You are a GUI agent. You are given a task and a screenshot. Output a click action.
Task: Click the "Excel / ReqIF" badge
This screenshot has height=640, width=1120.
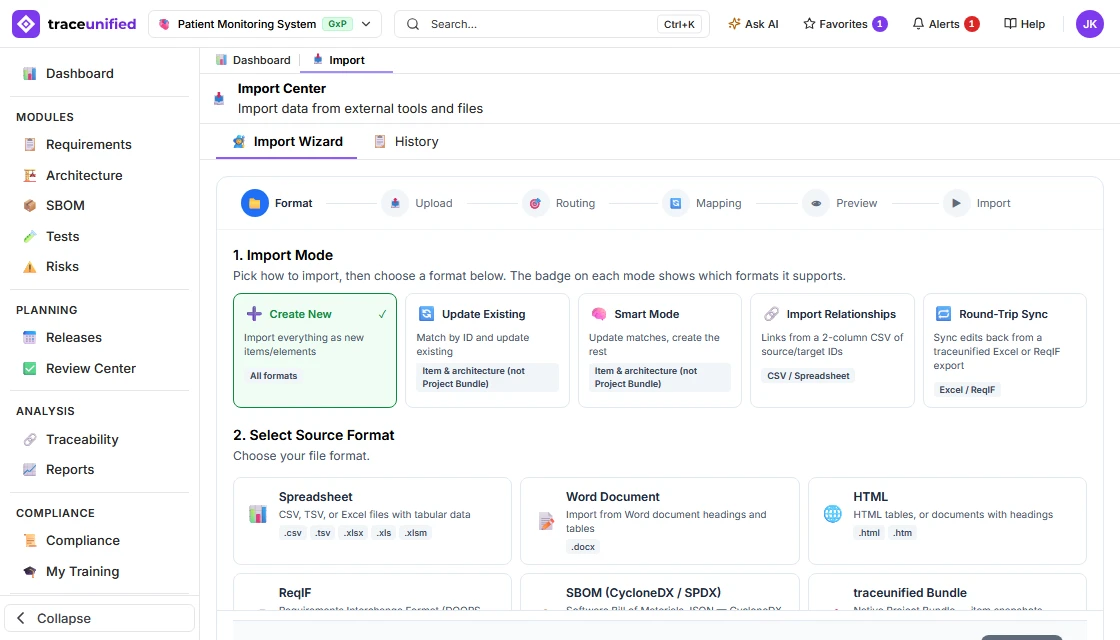point(966,390)
